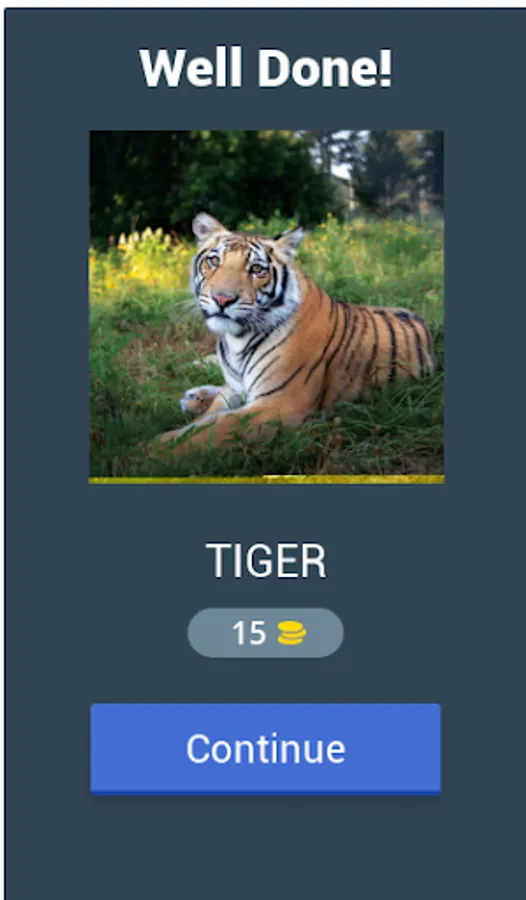This screenshot has width=526, height=900.
Task: Tap the number 15 in coin counter
Action: (249, 633)
